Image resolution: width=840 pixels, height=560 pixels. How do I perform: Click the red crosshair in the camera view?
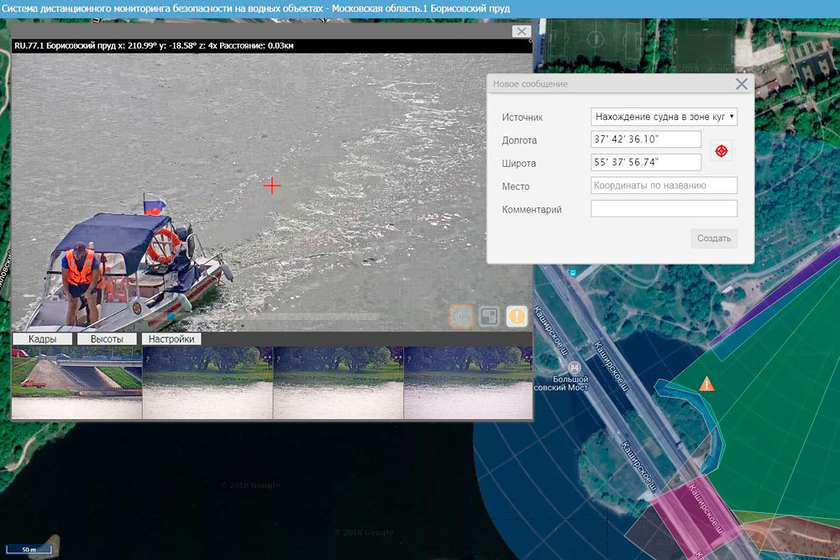[272, 185]
